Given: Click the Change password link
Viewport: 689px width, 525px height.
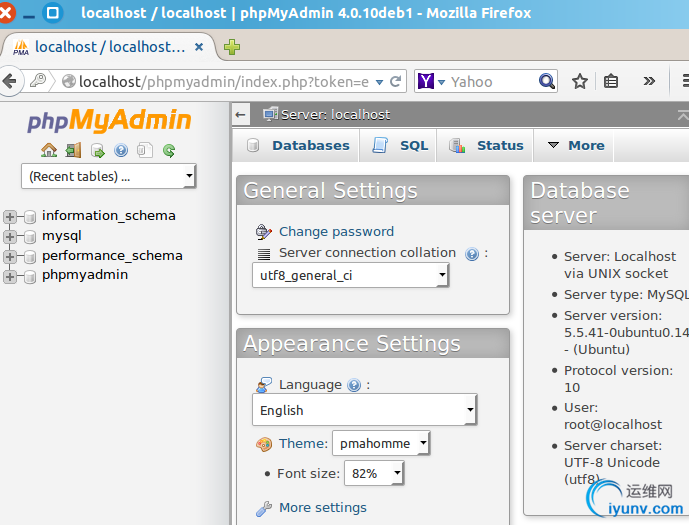Looking at the screenshot, I should (337, 232).
